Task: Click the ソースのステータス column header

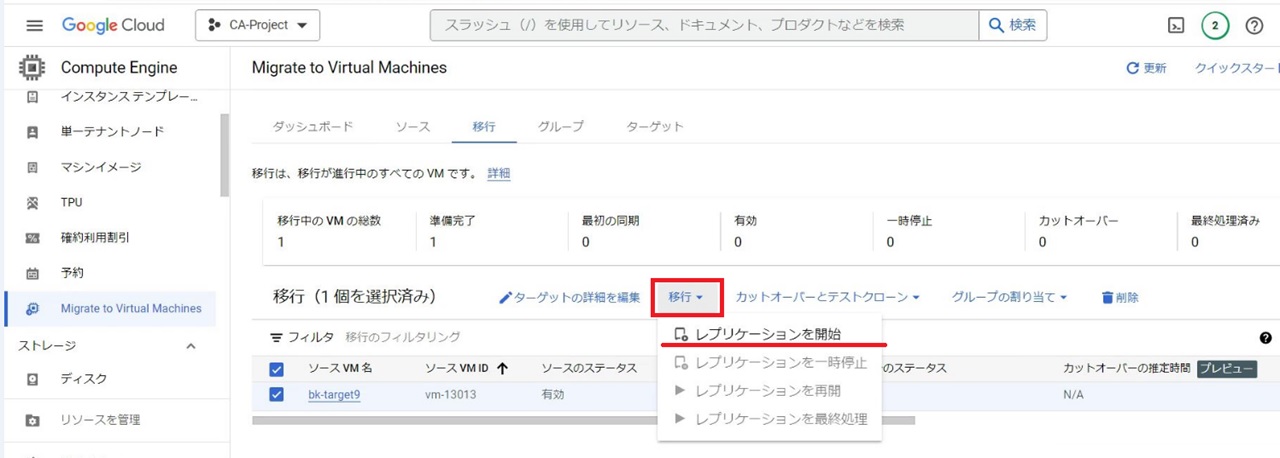Action: pos(589,368)
